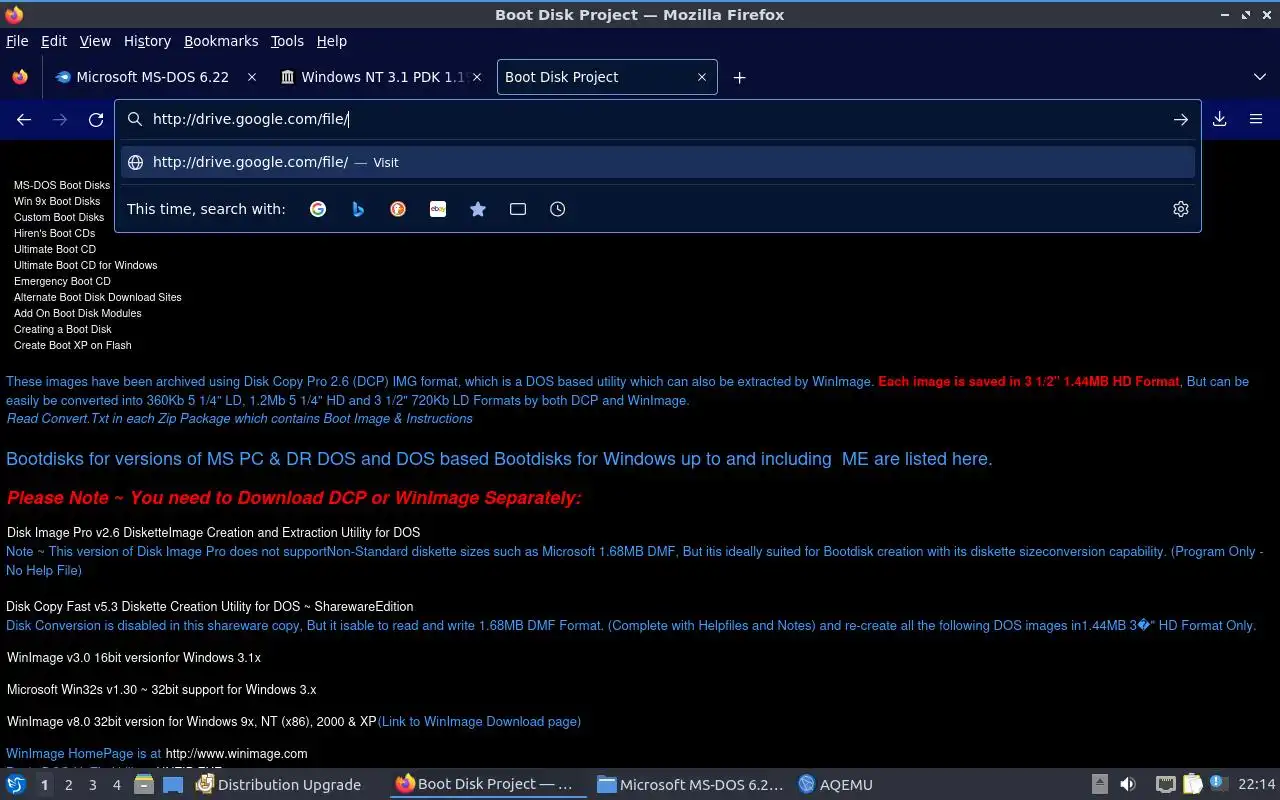Open the Win 9x Boot Disks link
The image size is (1280, 800).
pos(57,201)
